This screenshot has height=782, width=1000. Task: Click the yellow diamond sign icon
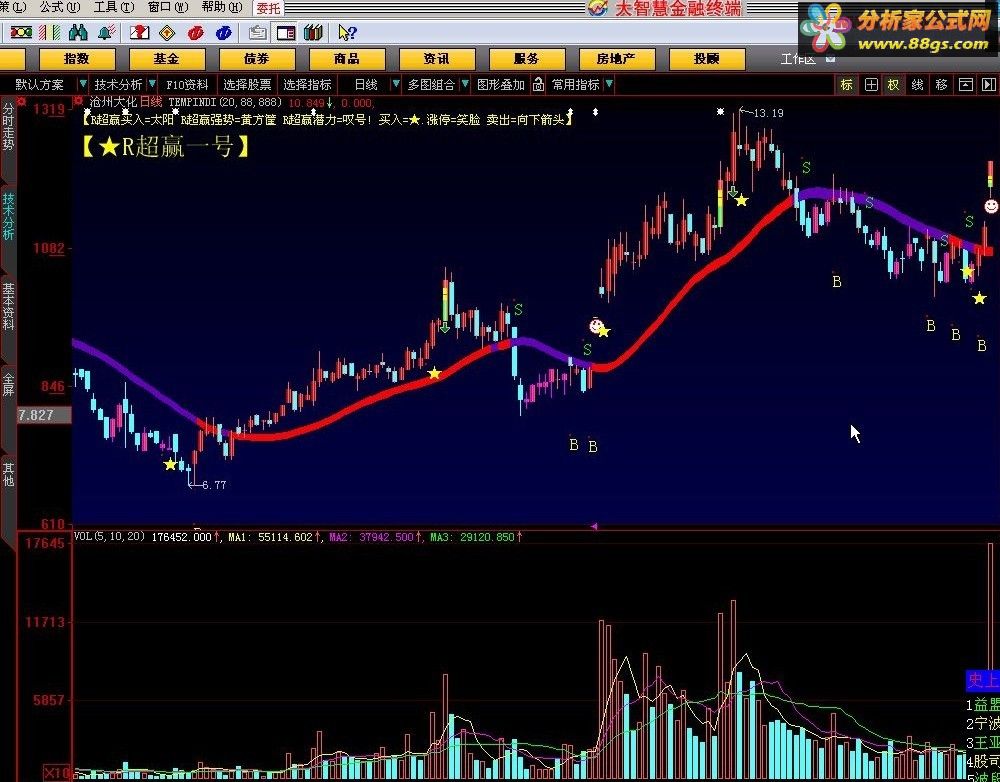tap(167, 32)
